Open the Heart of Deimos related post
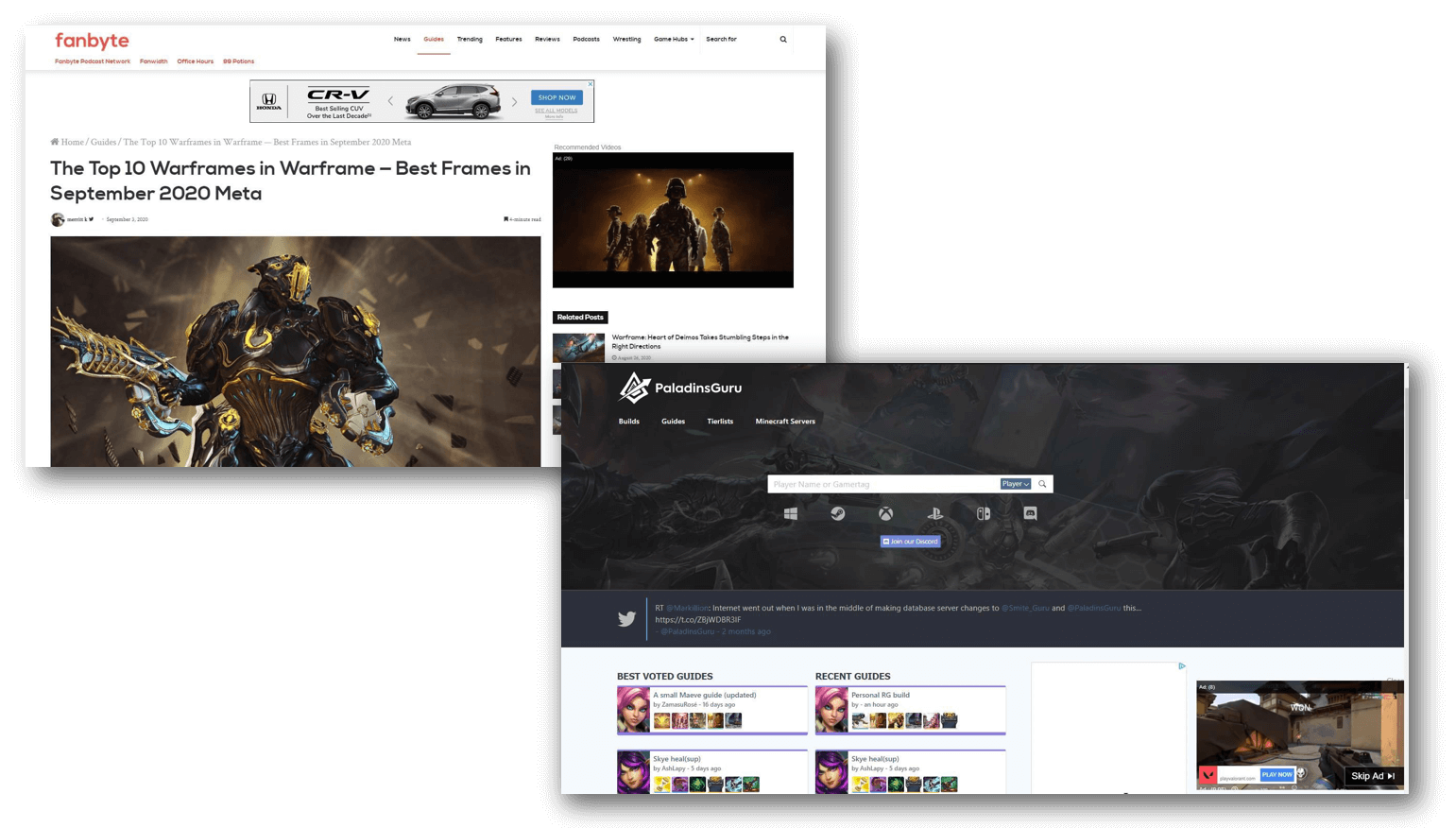The height and width of the screenshot is (828, 1456). tap(700, 341)
